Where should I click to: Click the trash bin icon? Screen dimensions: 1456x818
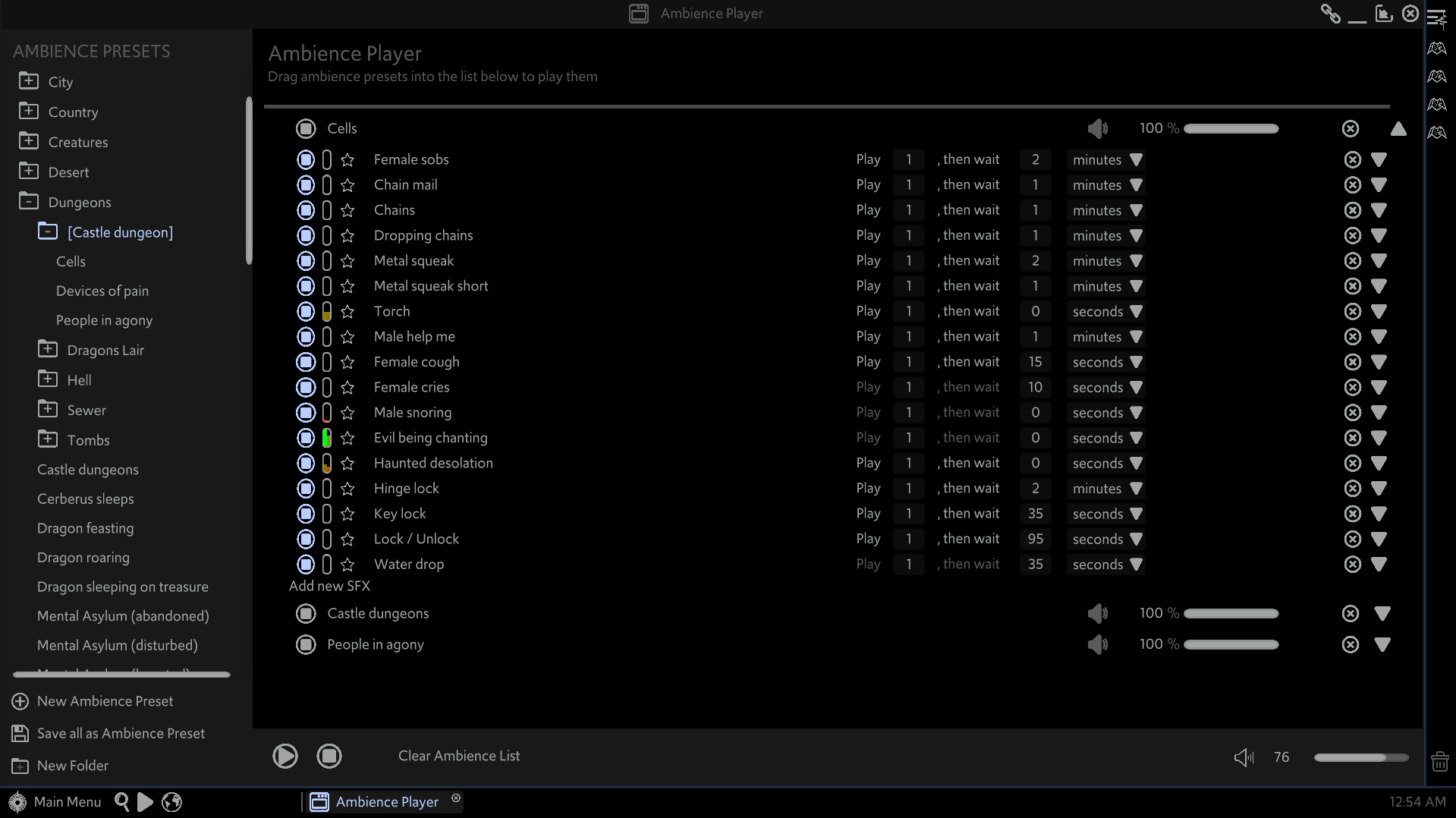tap(1439, 761)
